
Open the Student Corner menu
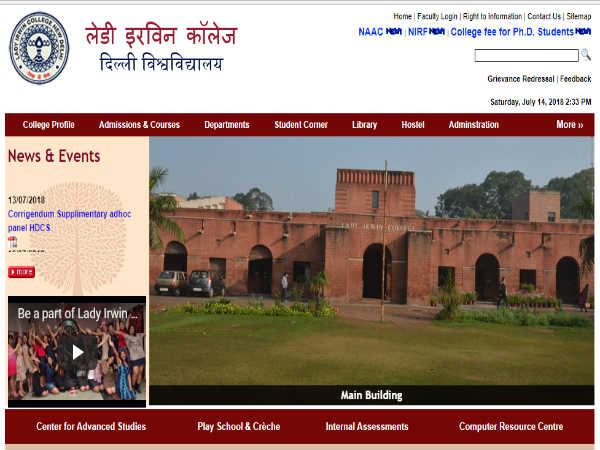pyautogui.click(x=301, y=125)
